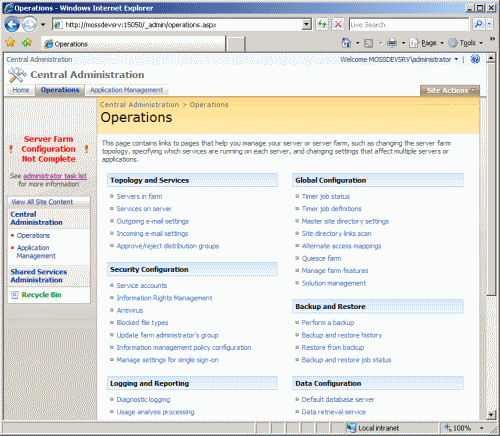Click the Internet Explorer title bar icon

click(x=8, y=8)
